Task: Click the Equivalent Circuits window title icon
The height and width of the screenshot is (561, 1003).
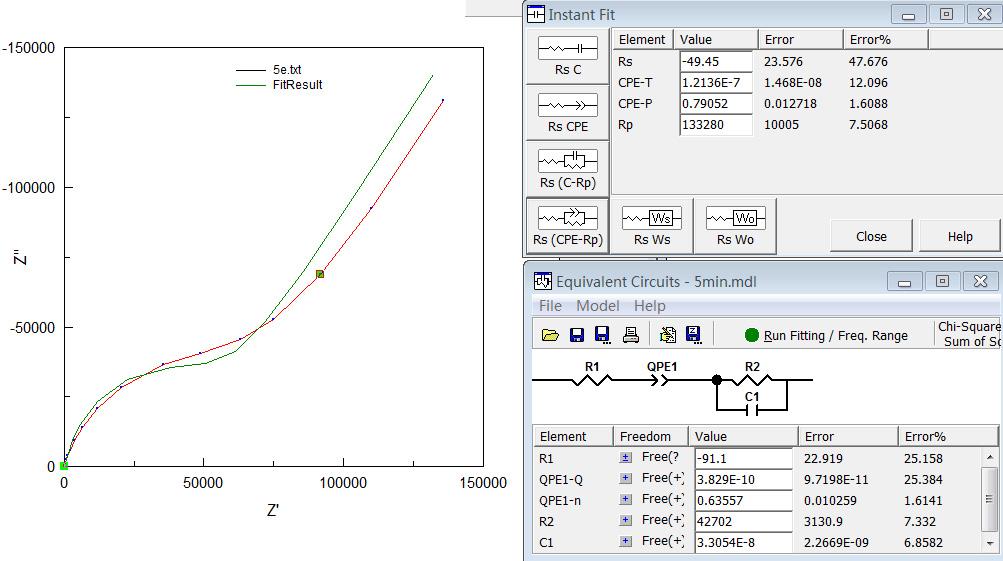Action: coord(543,281)
